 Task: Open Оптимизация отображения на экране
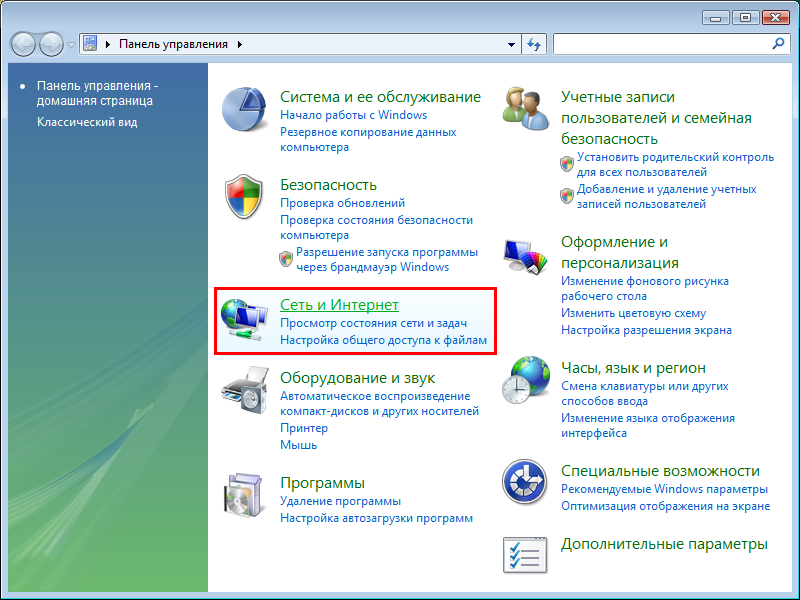click(x=666, y=506)
